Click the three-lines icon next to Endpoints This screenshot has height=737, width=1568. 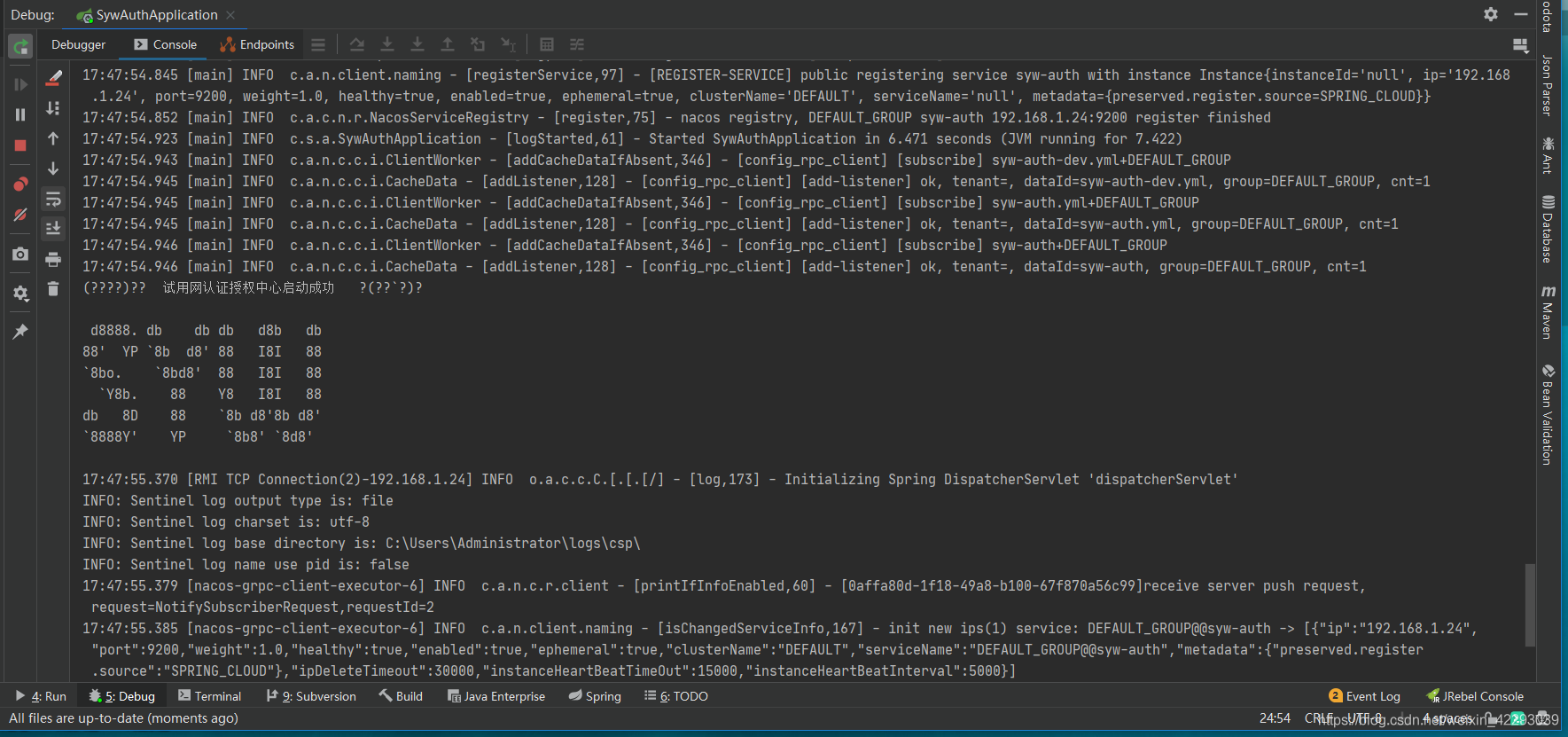coord(318,44)
